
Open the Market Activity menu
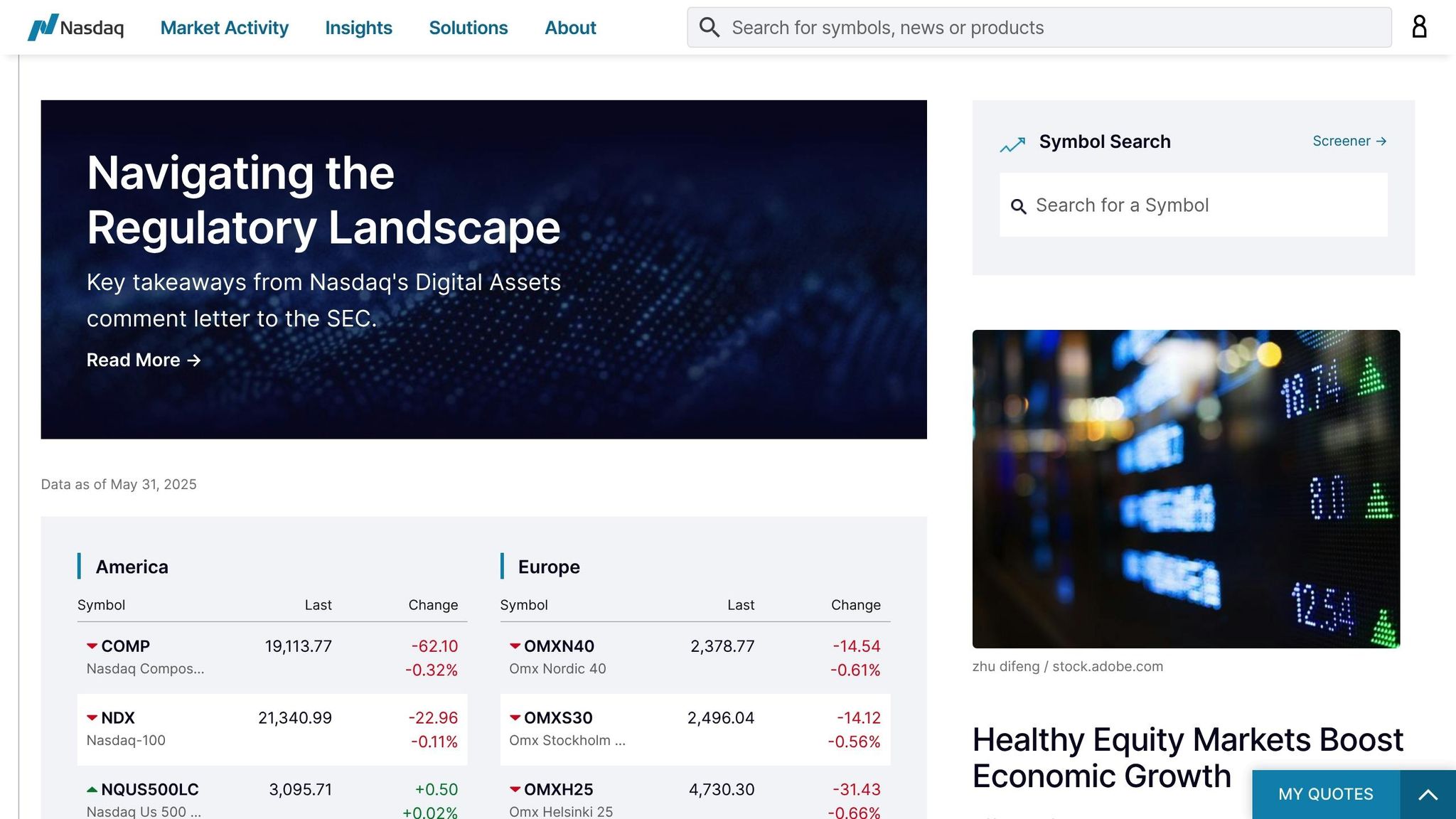click(224, 28)
